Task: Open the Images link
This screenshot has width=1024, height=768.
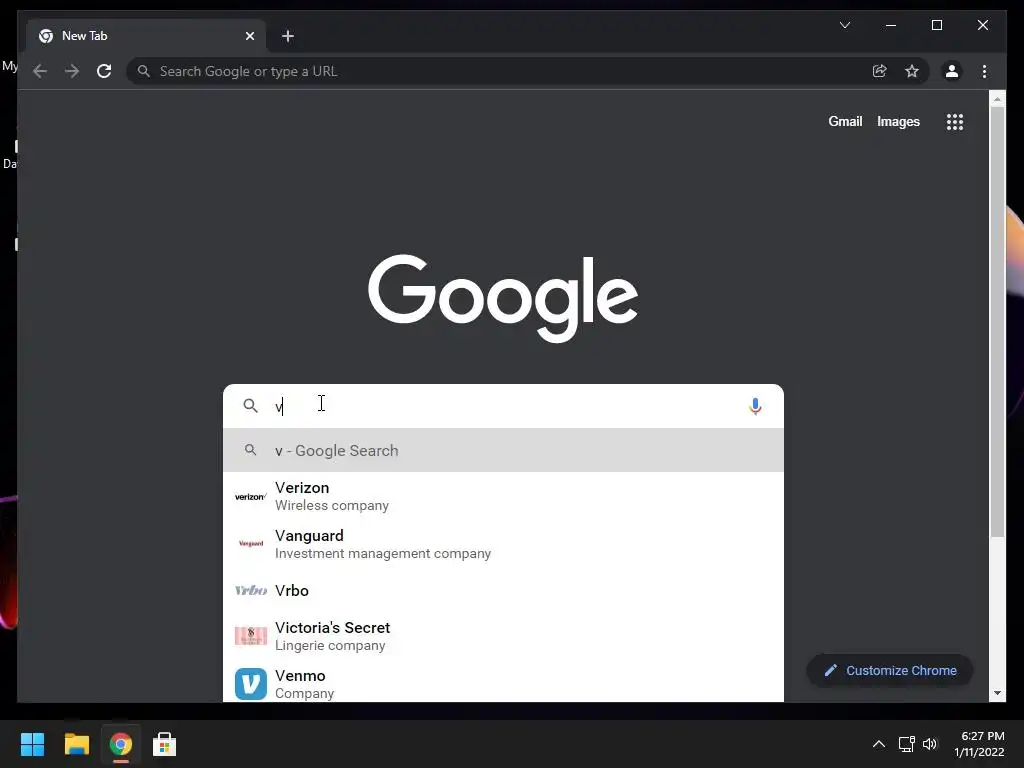Action: tap(898, 121)
